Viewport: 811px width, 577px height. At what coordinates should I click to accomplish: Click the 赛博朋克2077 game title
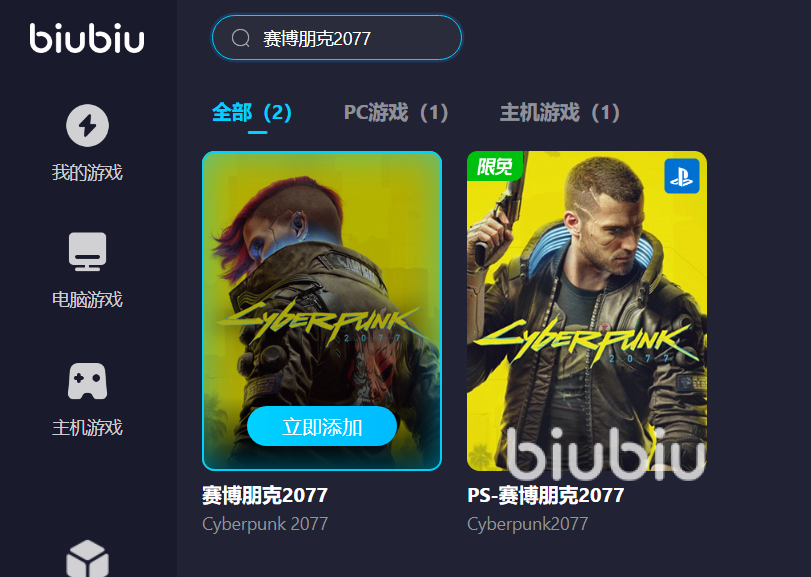265,495
